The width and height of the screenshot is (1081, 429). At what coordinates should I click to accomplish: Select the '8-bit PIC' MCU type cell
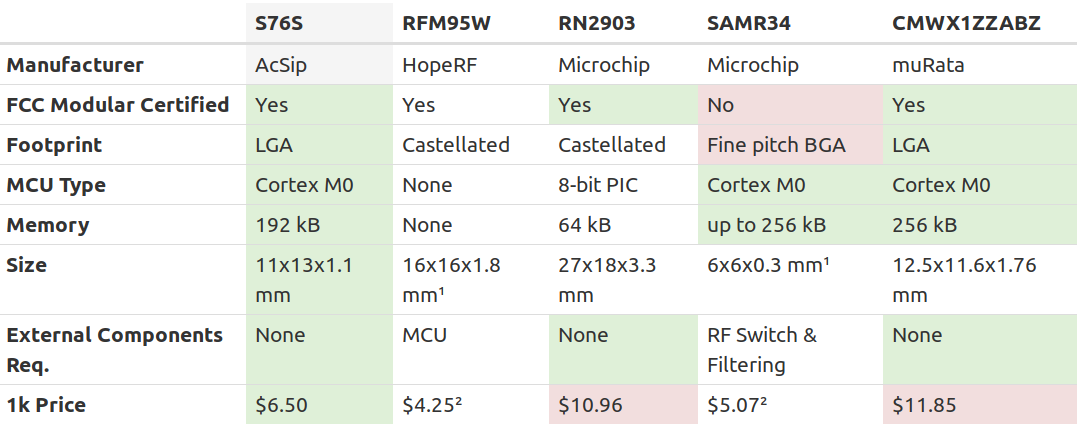(623, 185)
